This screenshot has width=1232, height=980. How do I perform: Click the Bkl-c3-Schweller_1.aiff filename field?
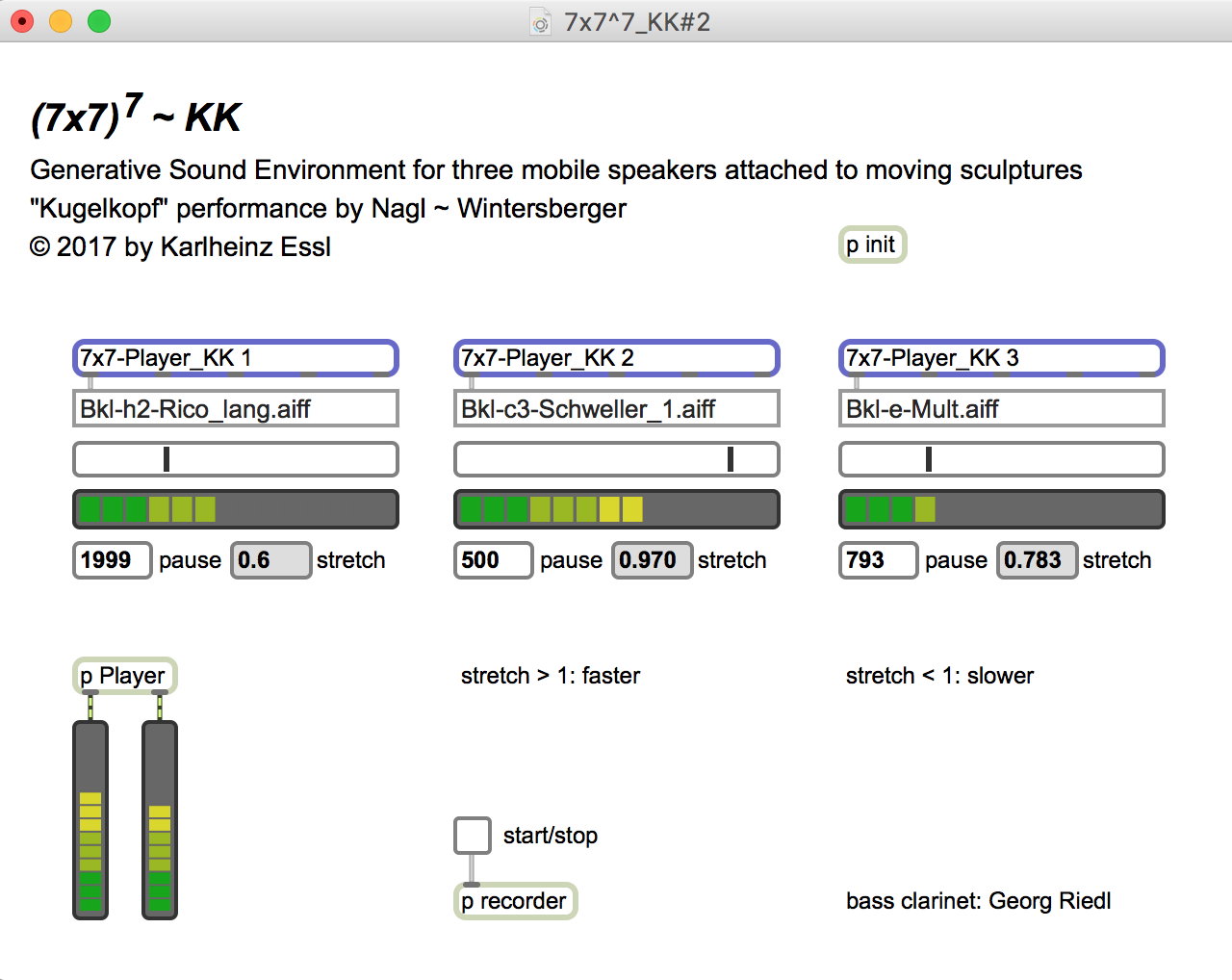pos(616,409)
